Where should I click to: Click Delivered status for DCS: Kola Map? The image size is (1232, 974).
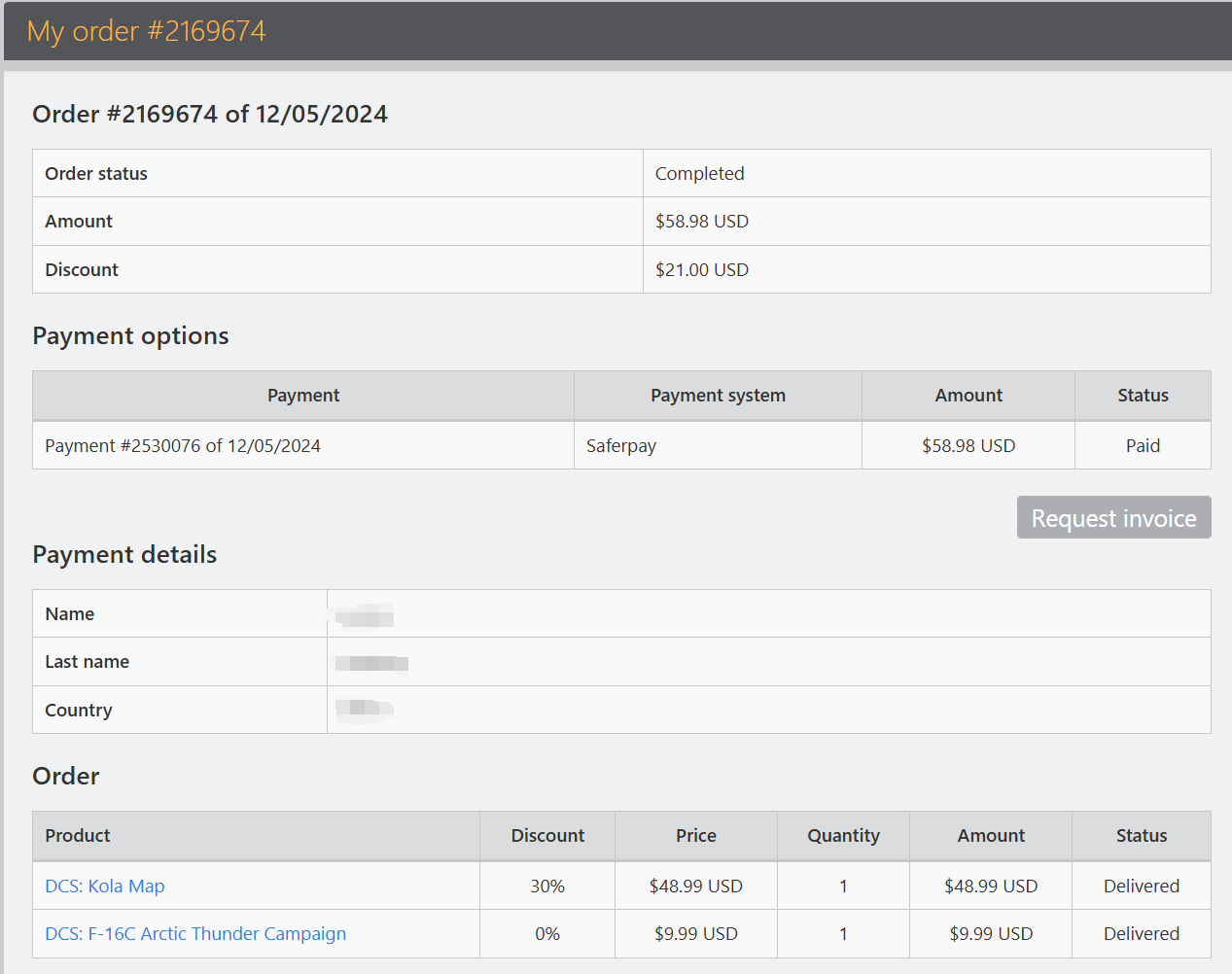[x=1142, y=886]
